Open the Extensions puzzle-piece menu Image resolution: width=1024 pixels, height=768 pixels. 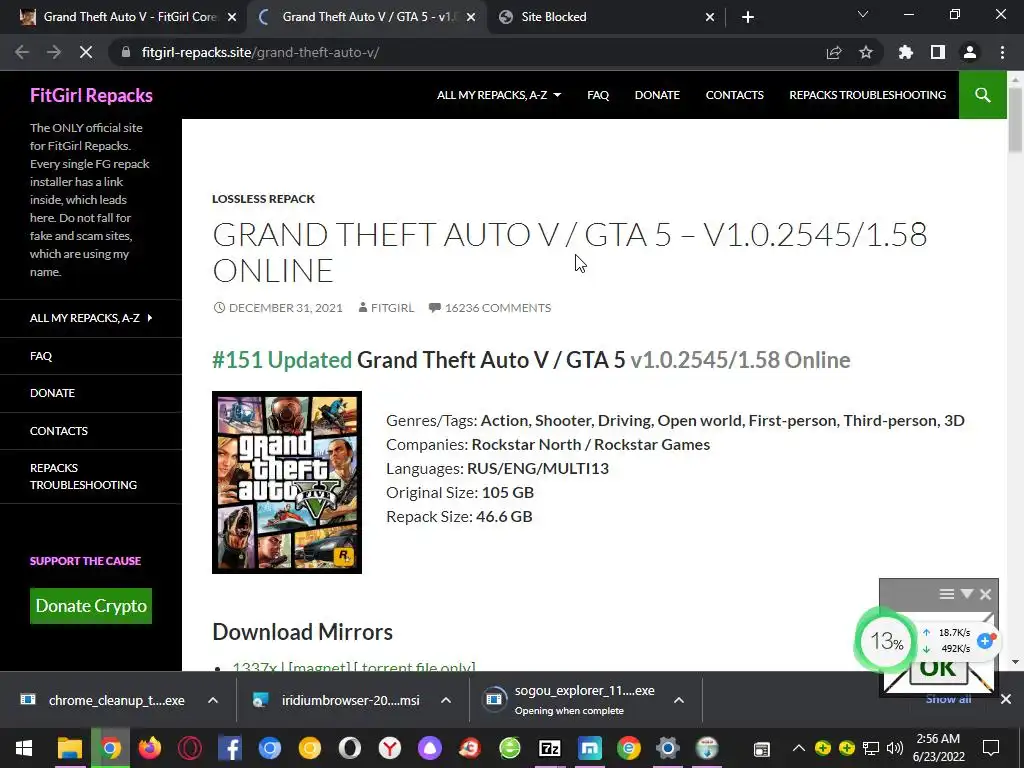[x=906, y=52]
